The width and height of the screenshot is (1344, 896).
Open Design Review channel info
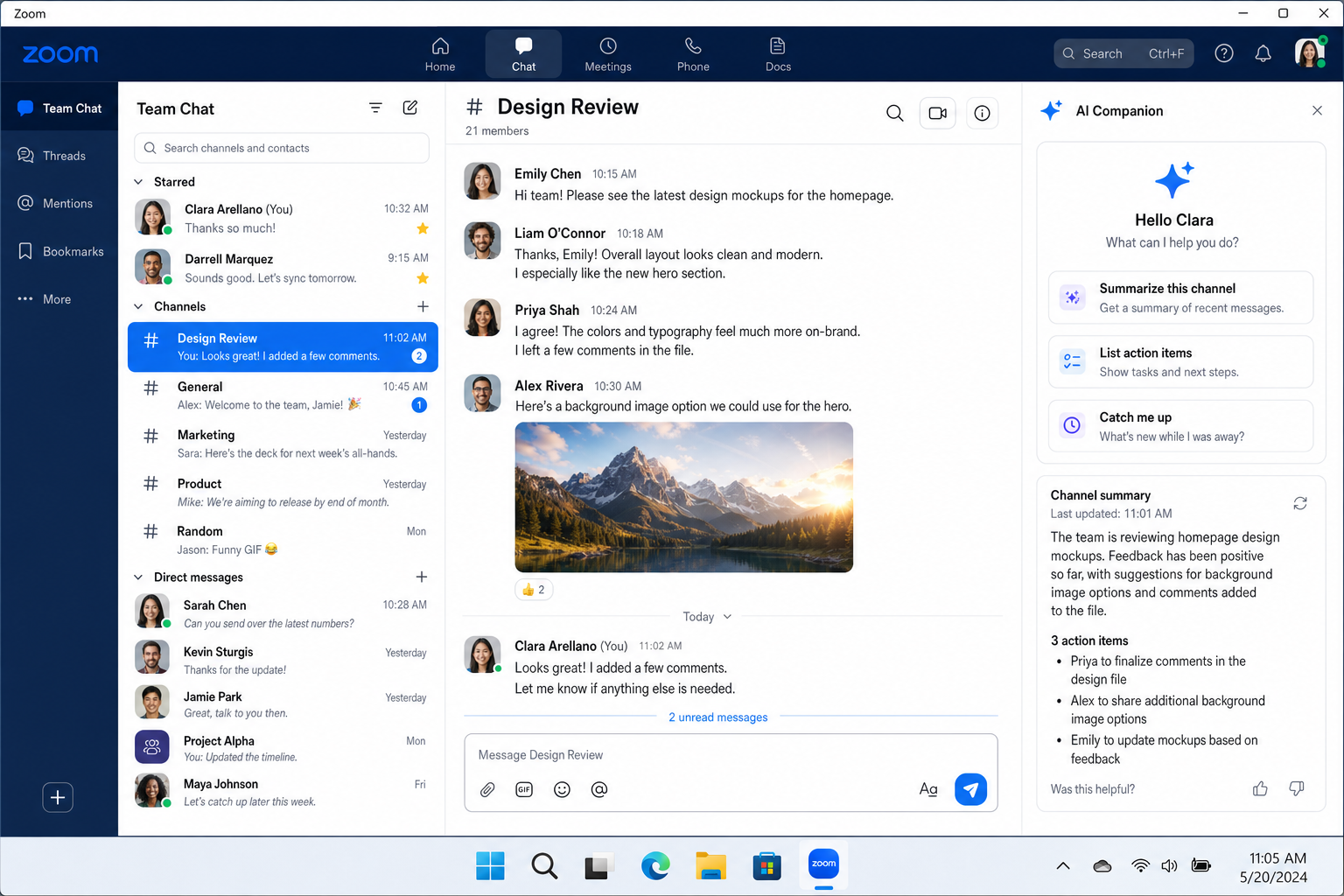click(982, 113)
